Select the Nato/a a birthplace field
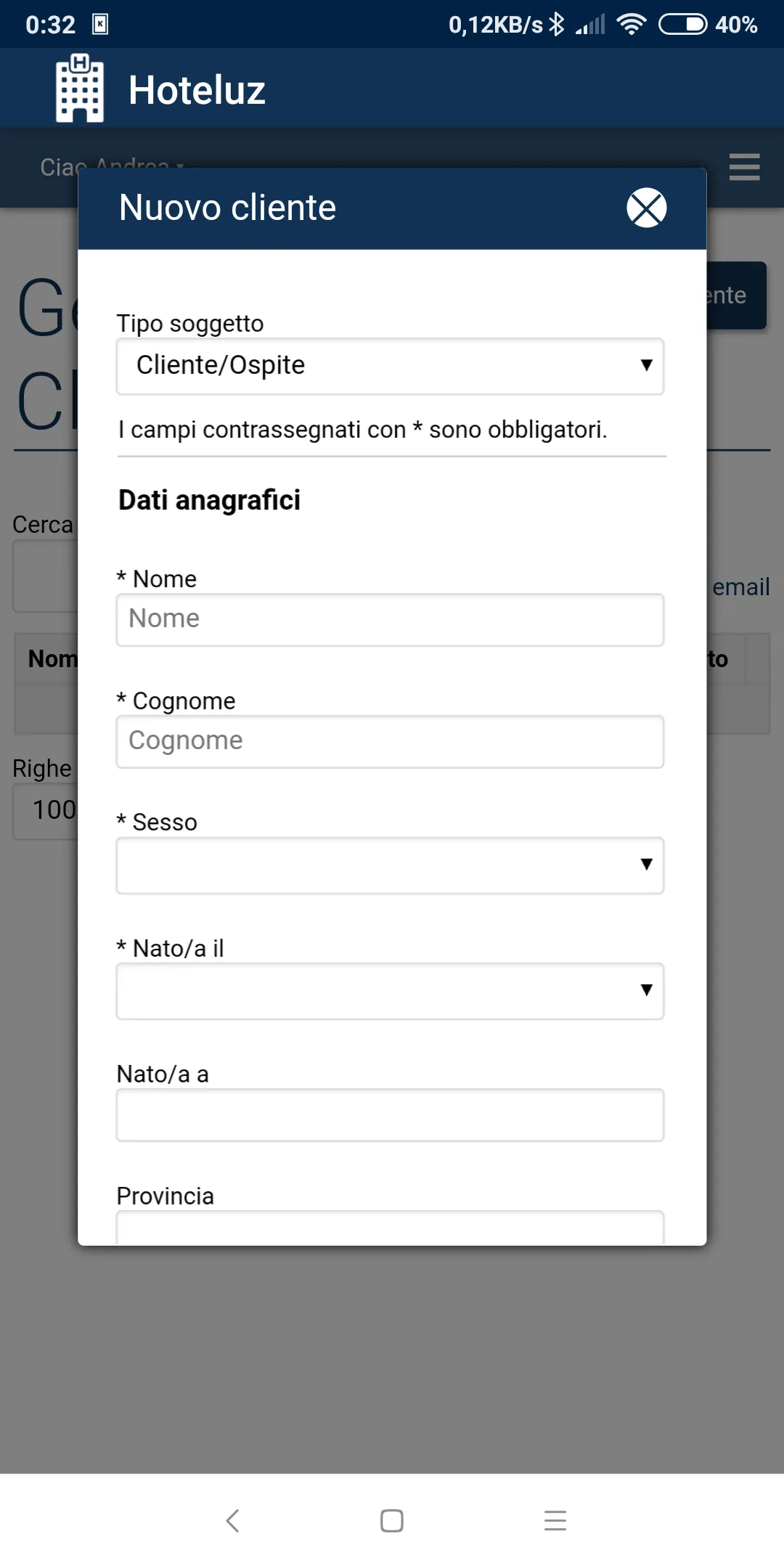This screenshot has height=1568, width=784. coord(390,1114)
